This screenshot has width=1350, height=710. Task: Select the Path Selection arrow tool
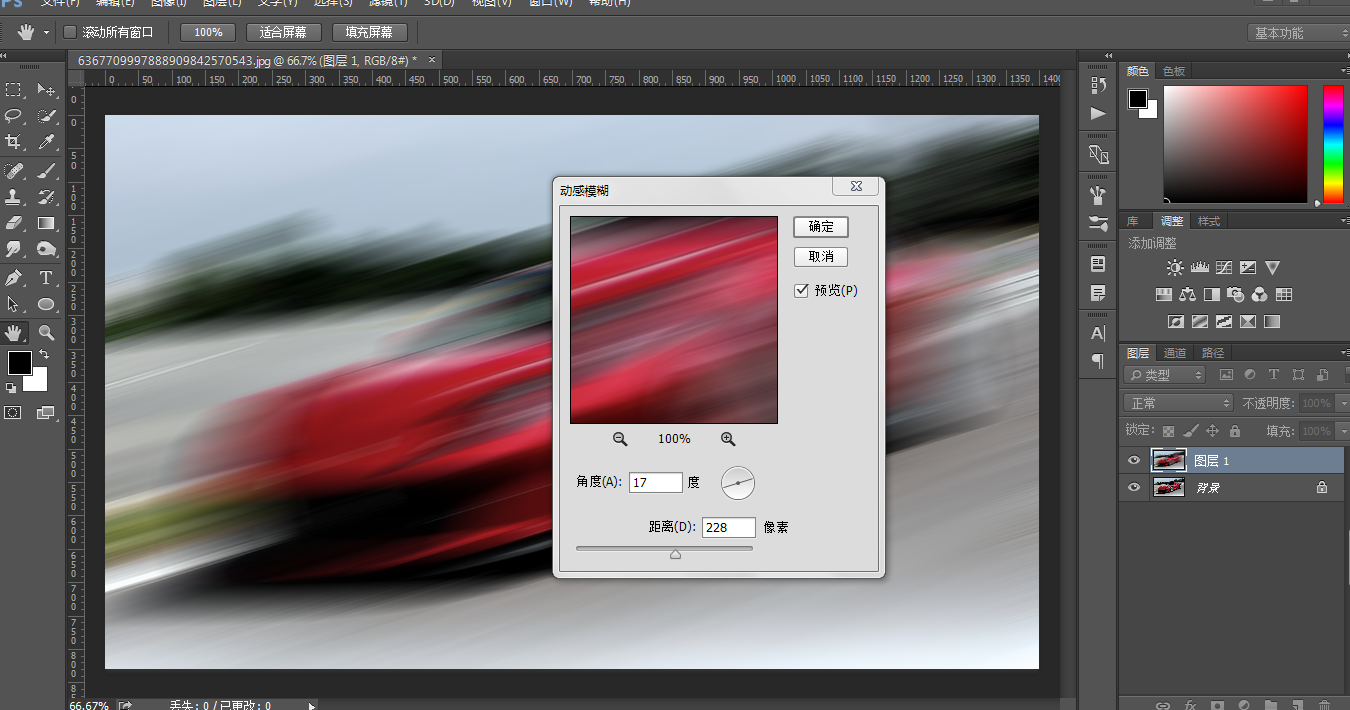pos(14,304)
